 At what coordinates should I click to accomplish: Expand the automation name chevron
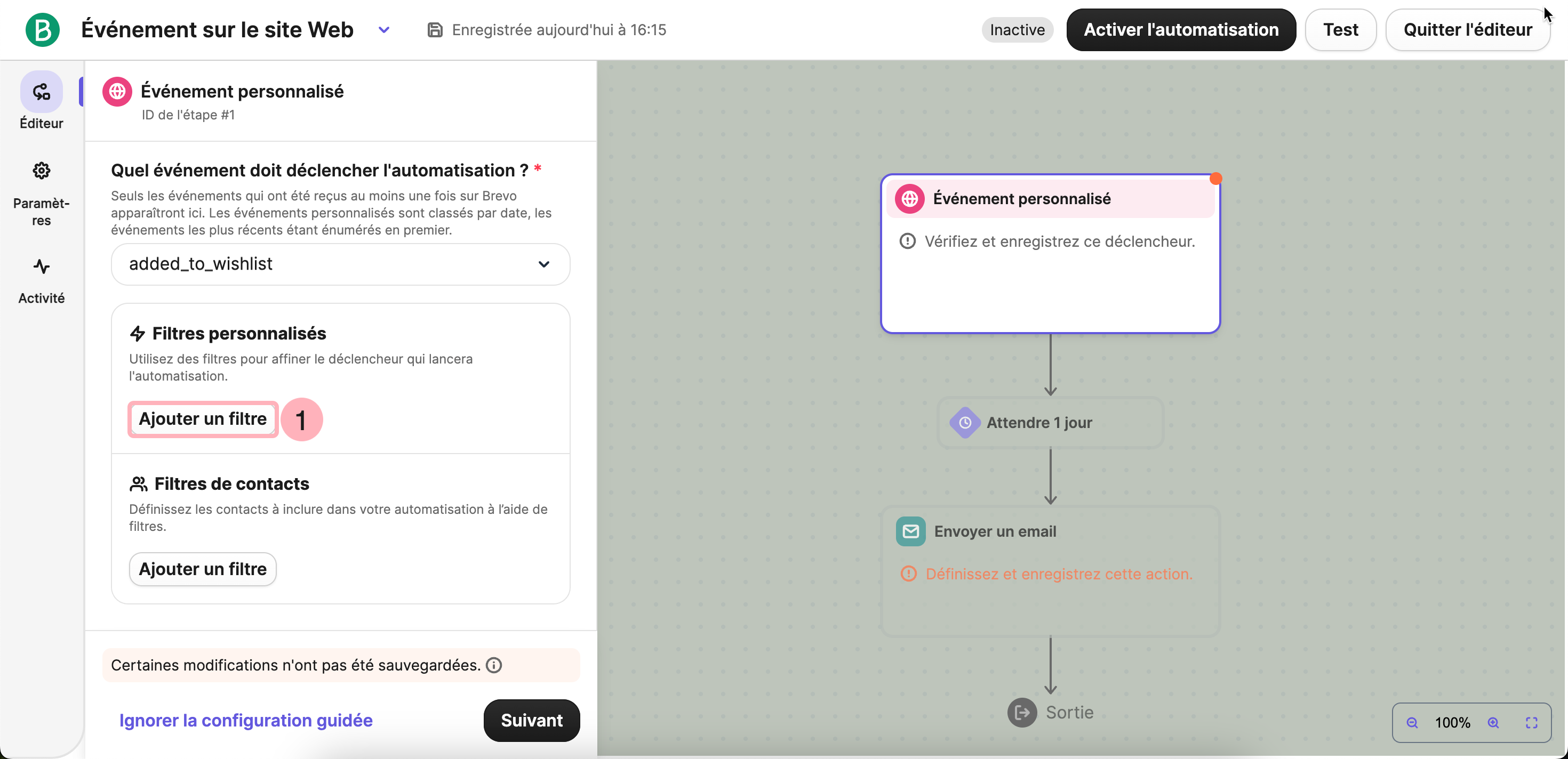(x=383, y=30)
